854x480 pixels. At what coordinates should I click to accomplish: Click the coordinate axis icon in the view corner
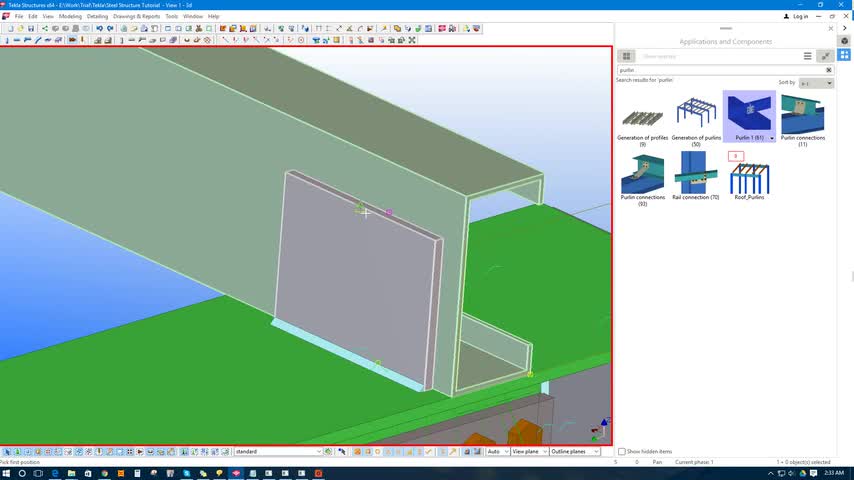(600, 429)
